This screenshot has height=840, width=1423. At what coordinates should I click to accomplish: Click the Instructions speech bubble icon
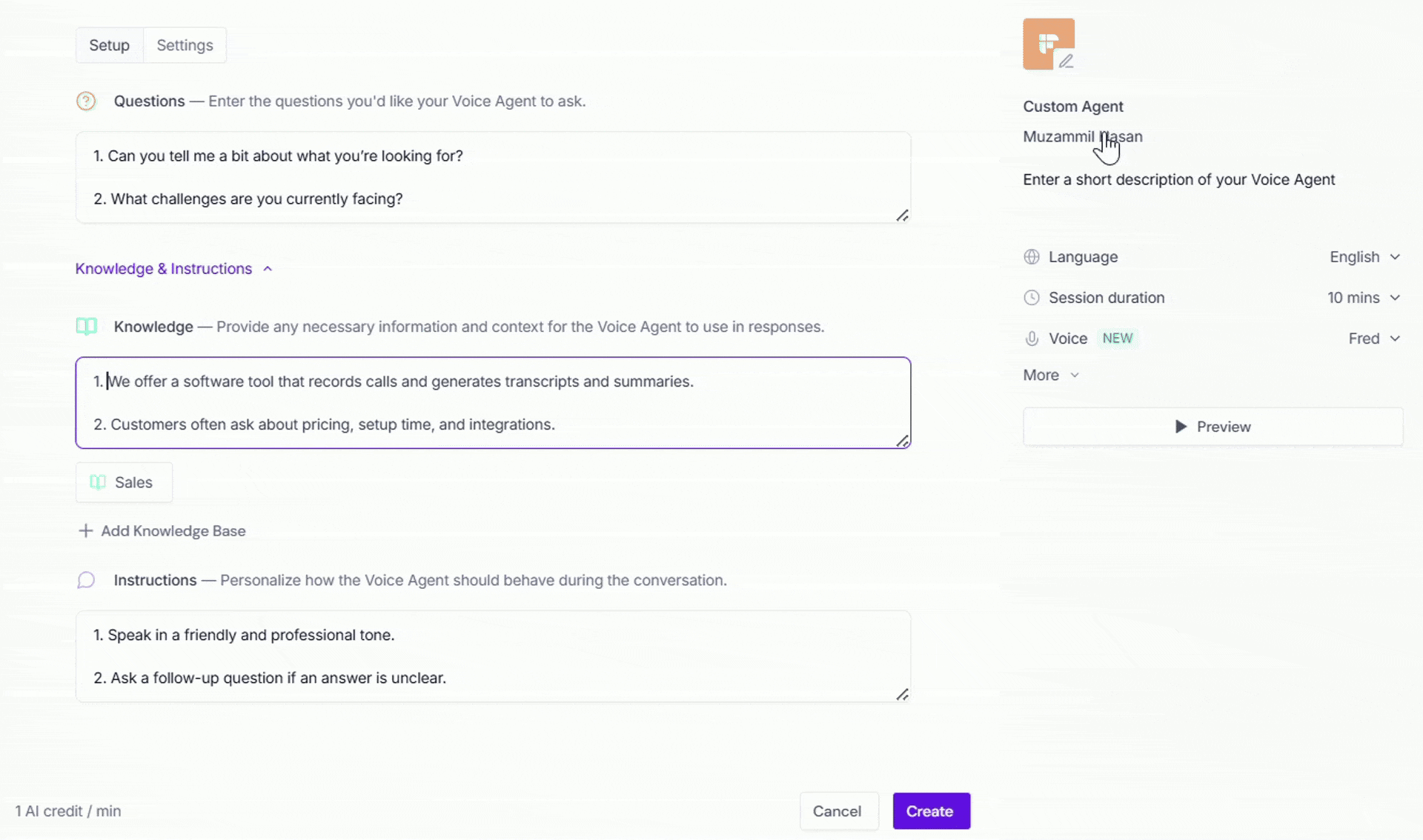pos(86,580)
